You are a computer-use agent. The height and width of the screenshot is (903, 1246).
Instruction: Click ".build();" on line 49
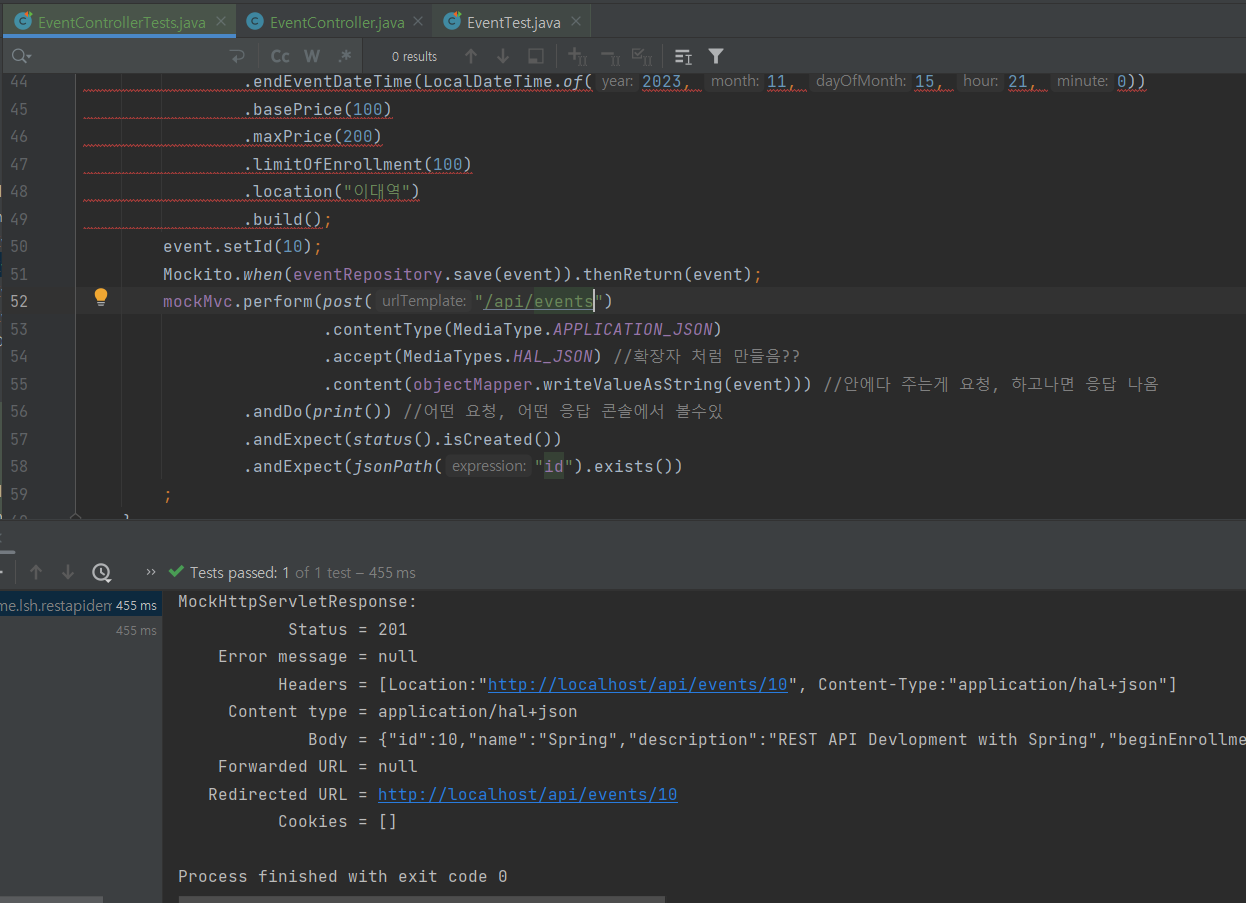pyautogui.click(x=288, y=219)
